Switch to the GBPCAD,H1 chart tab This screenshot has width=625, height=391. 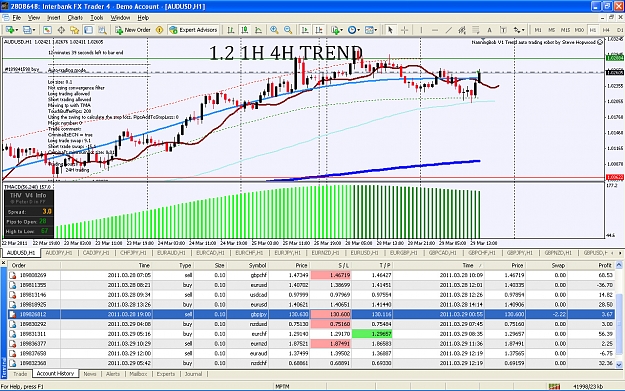tap(442, 253)
